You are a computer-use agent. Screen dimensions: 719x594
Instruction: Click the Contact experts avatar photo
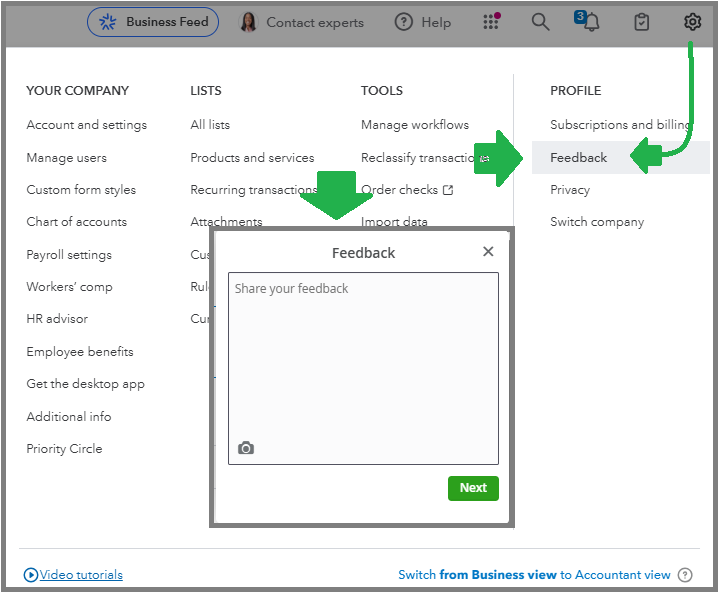pos(248,22)
